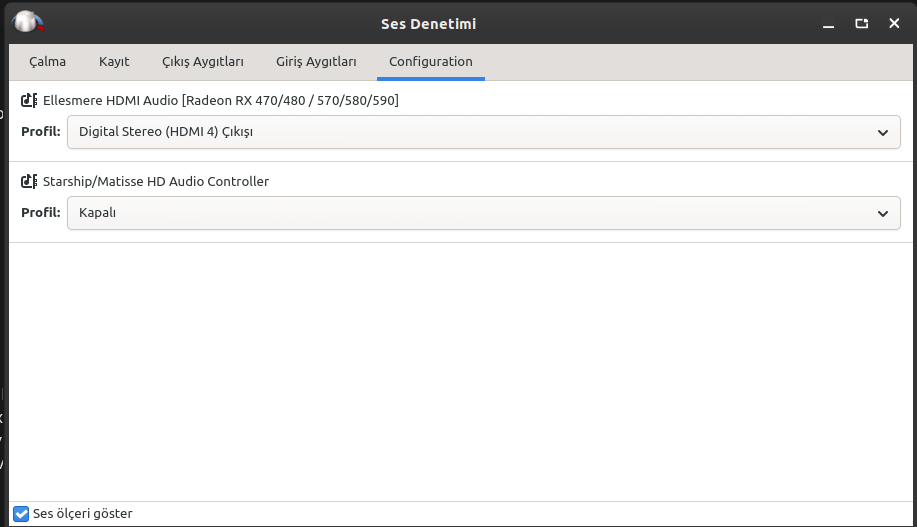Screen dimensions: 917x527
Task: Switch to the Çalma tab
Action: (47, 62)
